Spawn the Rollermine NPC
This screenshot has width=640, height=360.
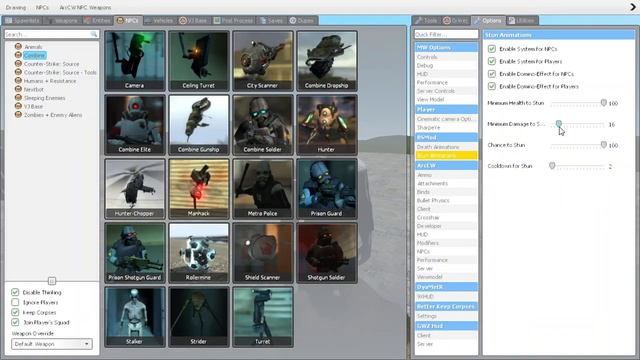point(199,253)
